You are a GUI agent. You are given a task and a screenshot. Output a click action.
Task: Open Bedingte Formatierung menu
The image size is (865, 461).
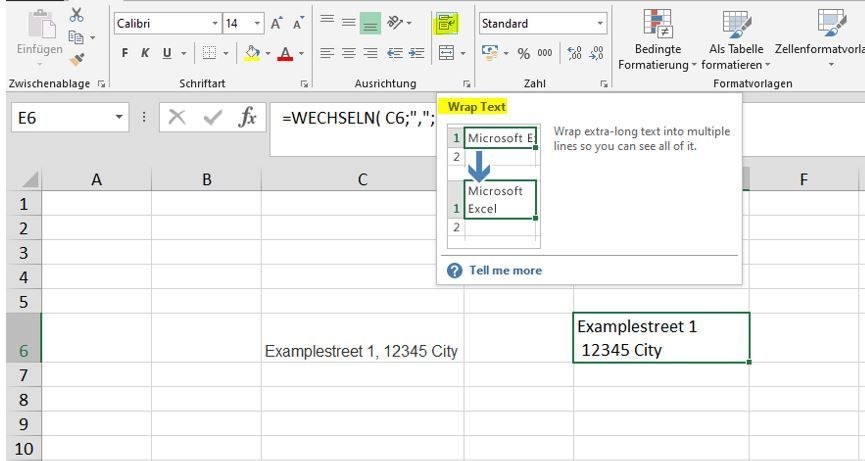pos(657,40)
